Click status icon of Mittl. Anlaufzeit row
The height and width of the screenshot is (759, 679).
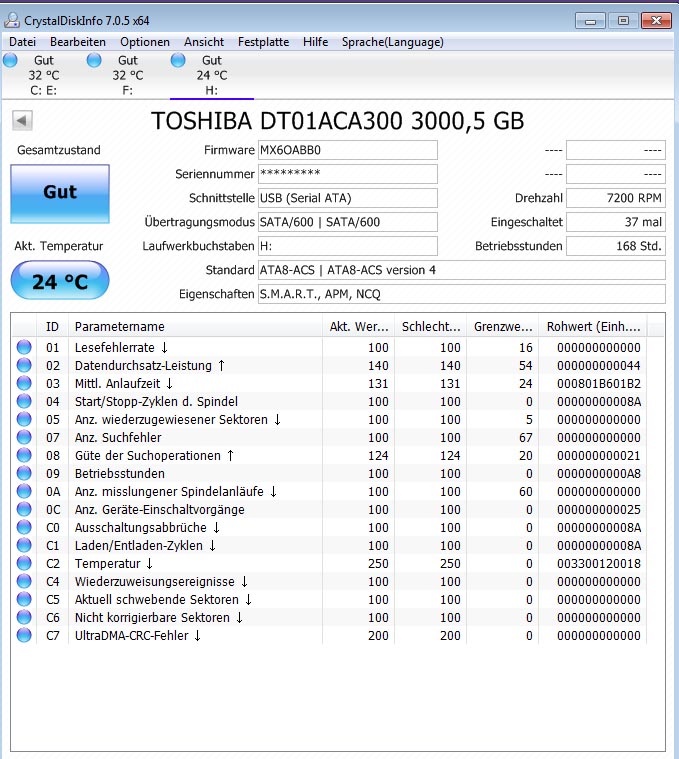click(x=24, y=383)
